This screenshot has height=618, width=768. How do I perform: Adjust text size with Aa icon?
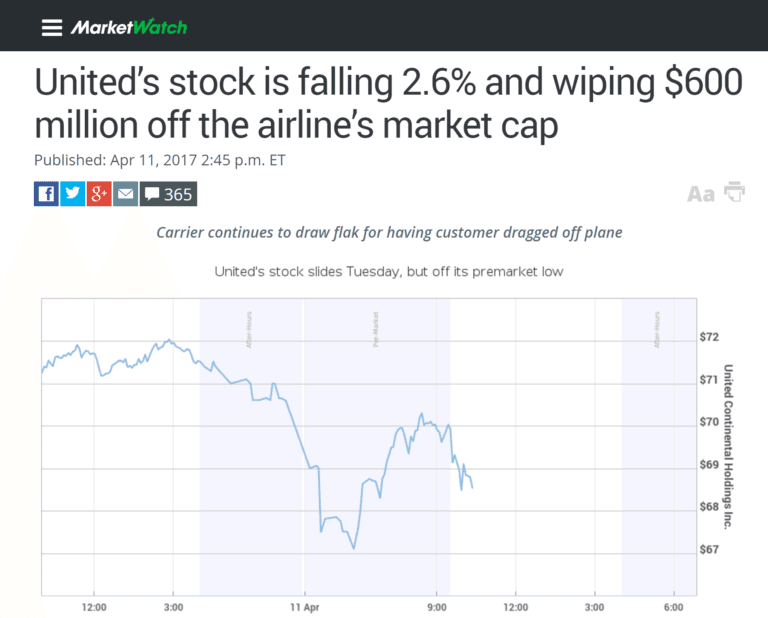(701, 194)
